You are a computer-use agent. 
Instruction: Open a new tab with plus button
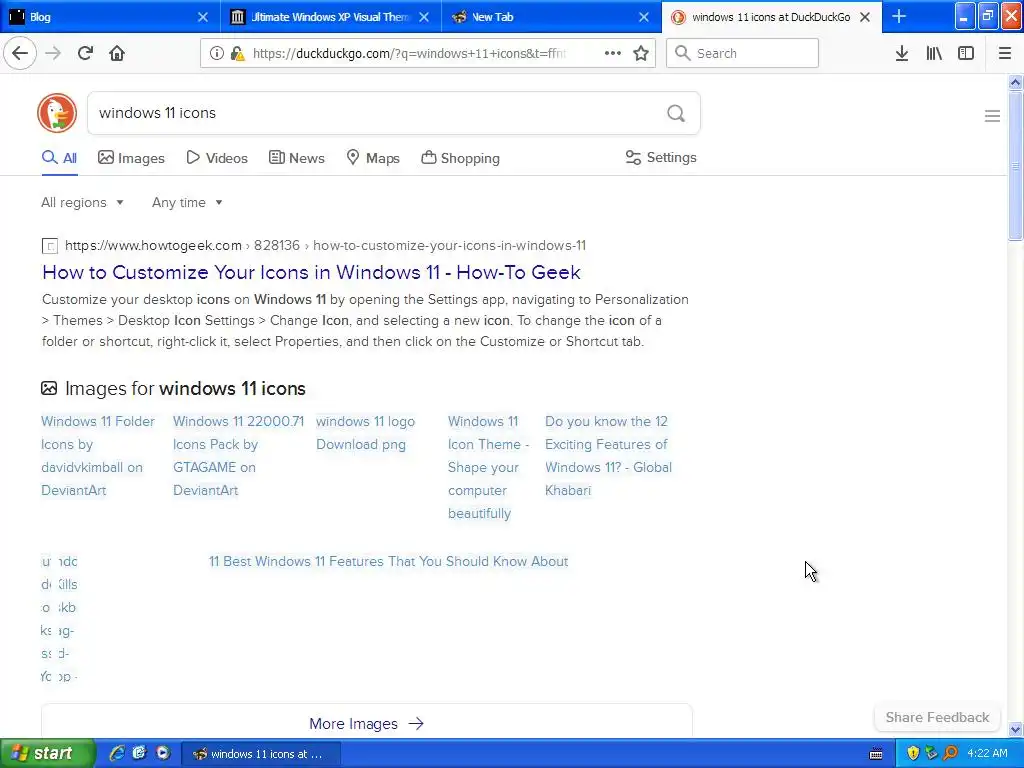coord(899,16)
